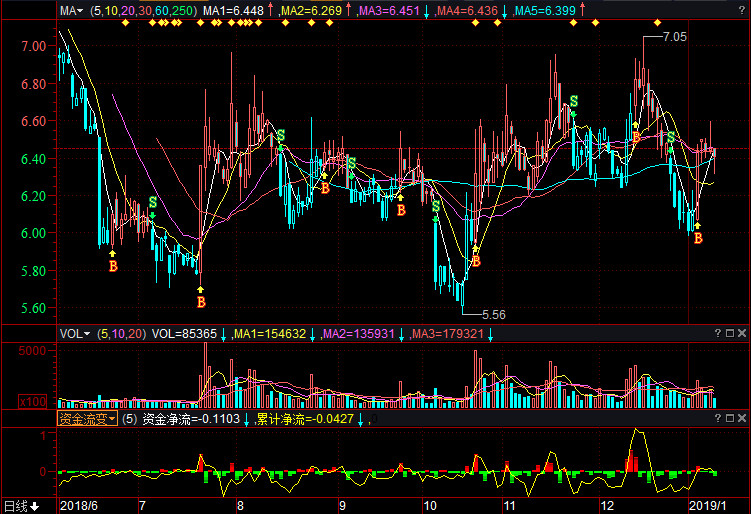Viewport: 751px width, 514px height.
Task: Click the 资金流变 parameter (5)
Action: pyautogui.click(x=129, y=419)
